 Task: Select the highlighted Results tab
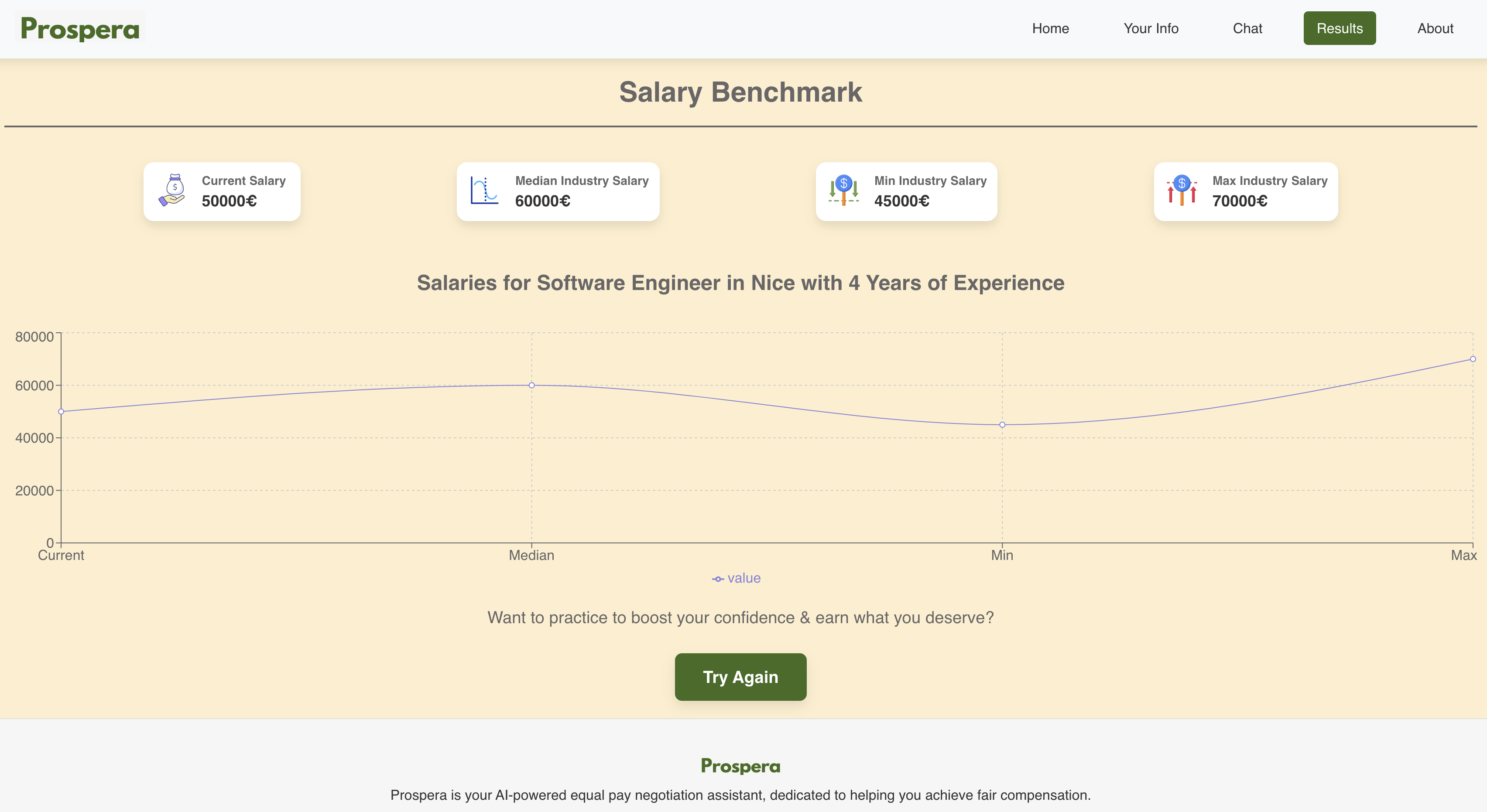coord(1339,28)
